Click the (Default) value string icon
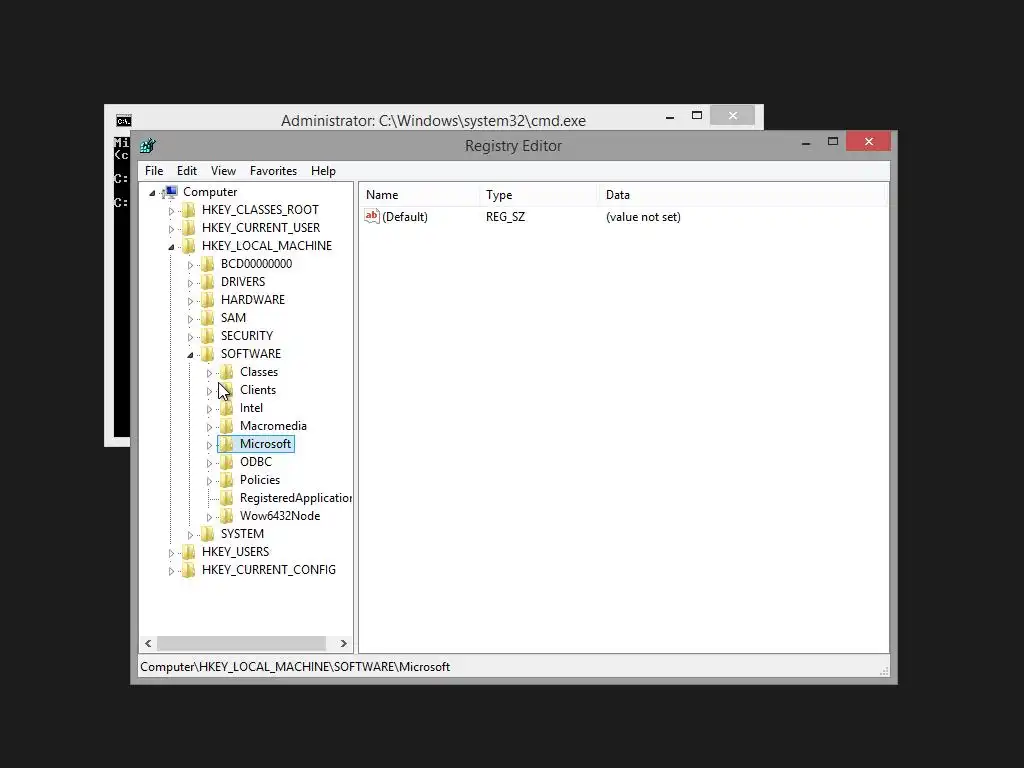 pyautogui.click(x=372, y=216)
